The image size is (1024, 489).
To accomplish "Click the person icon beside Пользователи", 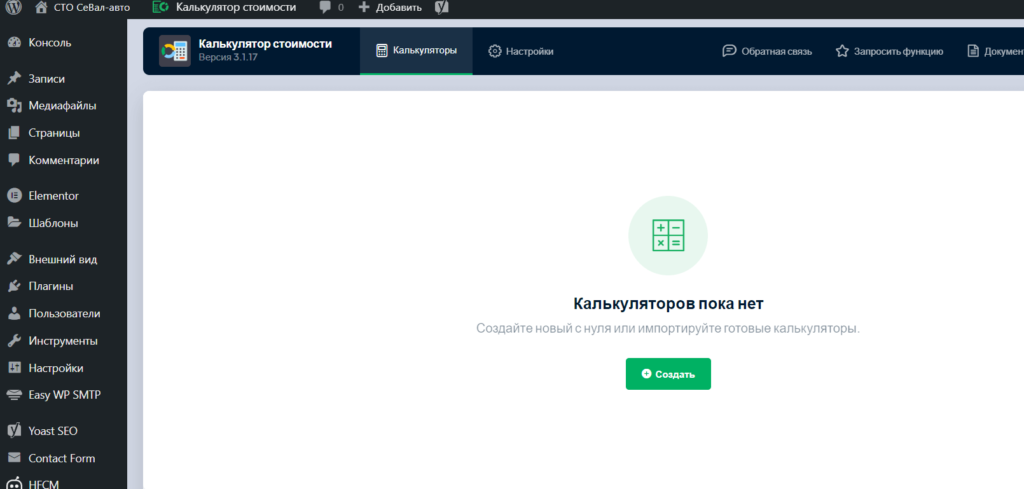I will pyautogui.click(x=14, y=314).
